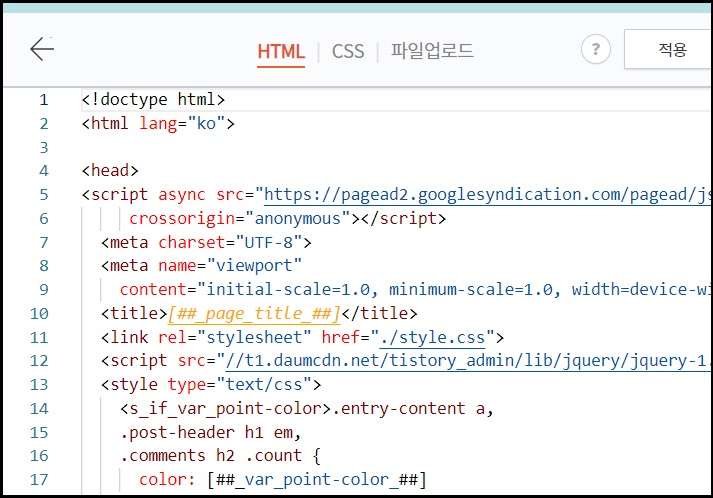Click the <head> tag text
The height and width of the screenshot is (498, 713).
110,171
